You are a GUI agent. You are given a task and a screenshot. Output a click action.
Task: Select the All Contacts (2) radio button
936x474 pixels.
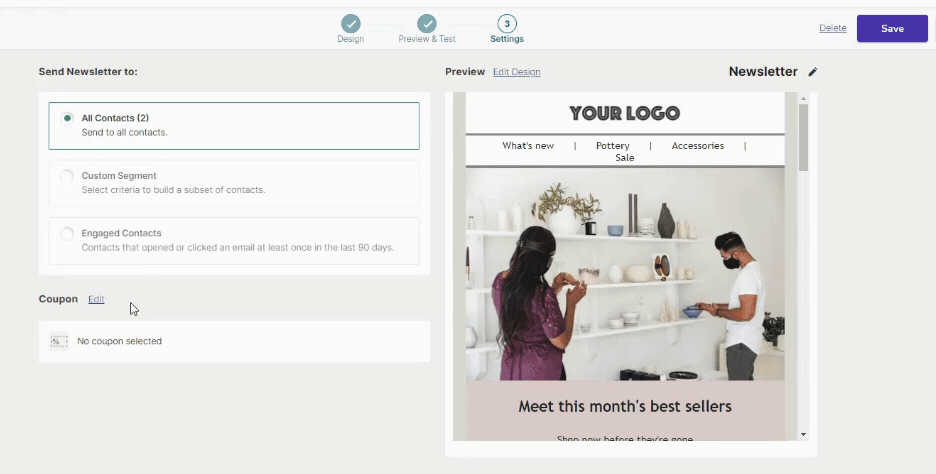click(x=67, y=118)
